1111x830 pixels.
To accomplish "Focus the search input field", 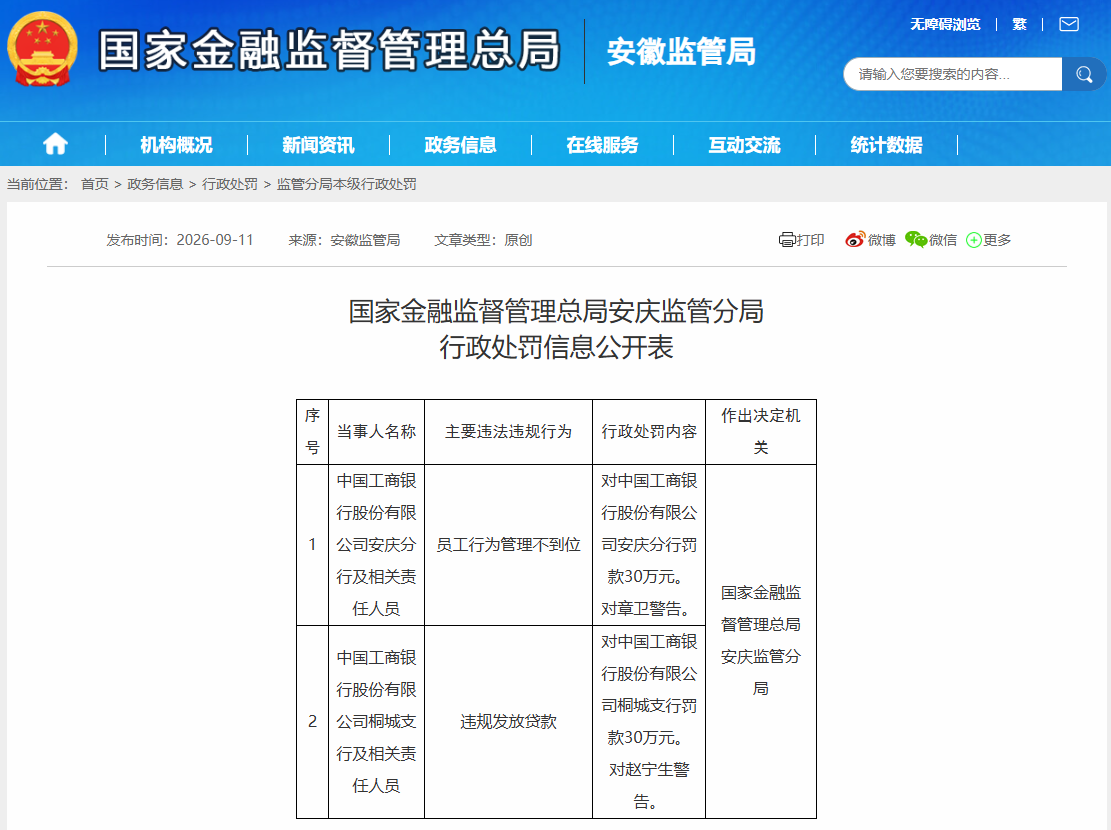I will click(x=952, y=74).
